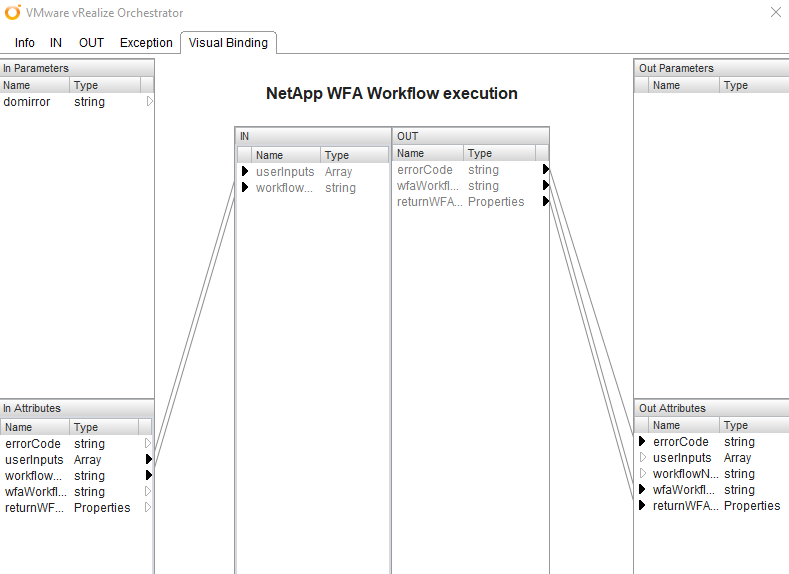Select userInputs name in In Attributes
The image size is (789, 574).
click(34, 460)
